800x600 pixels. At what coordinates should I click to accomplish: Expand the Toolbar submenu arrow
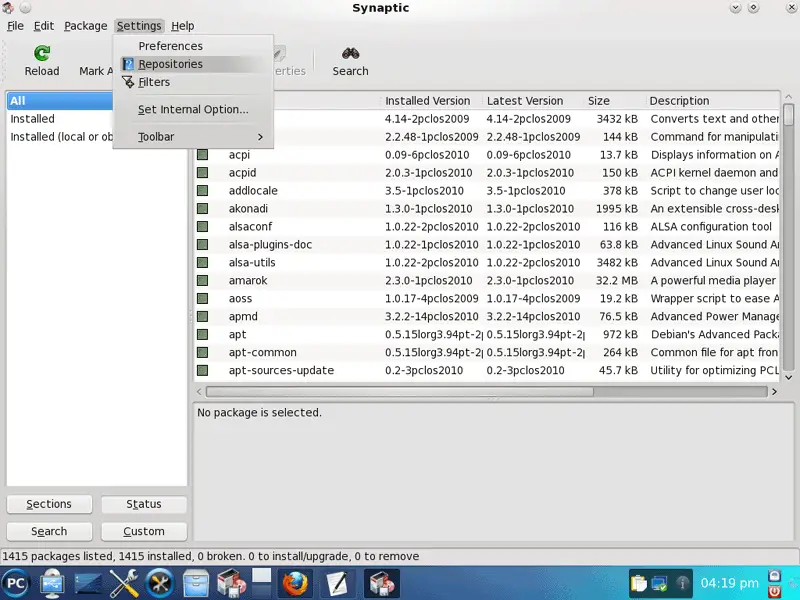coord(260,137)
